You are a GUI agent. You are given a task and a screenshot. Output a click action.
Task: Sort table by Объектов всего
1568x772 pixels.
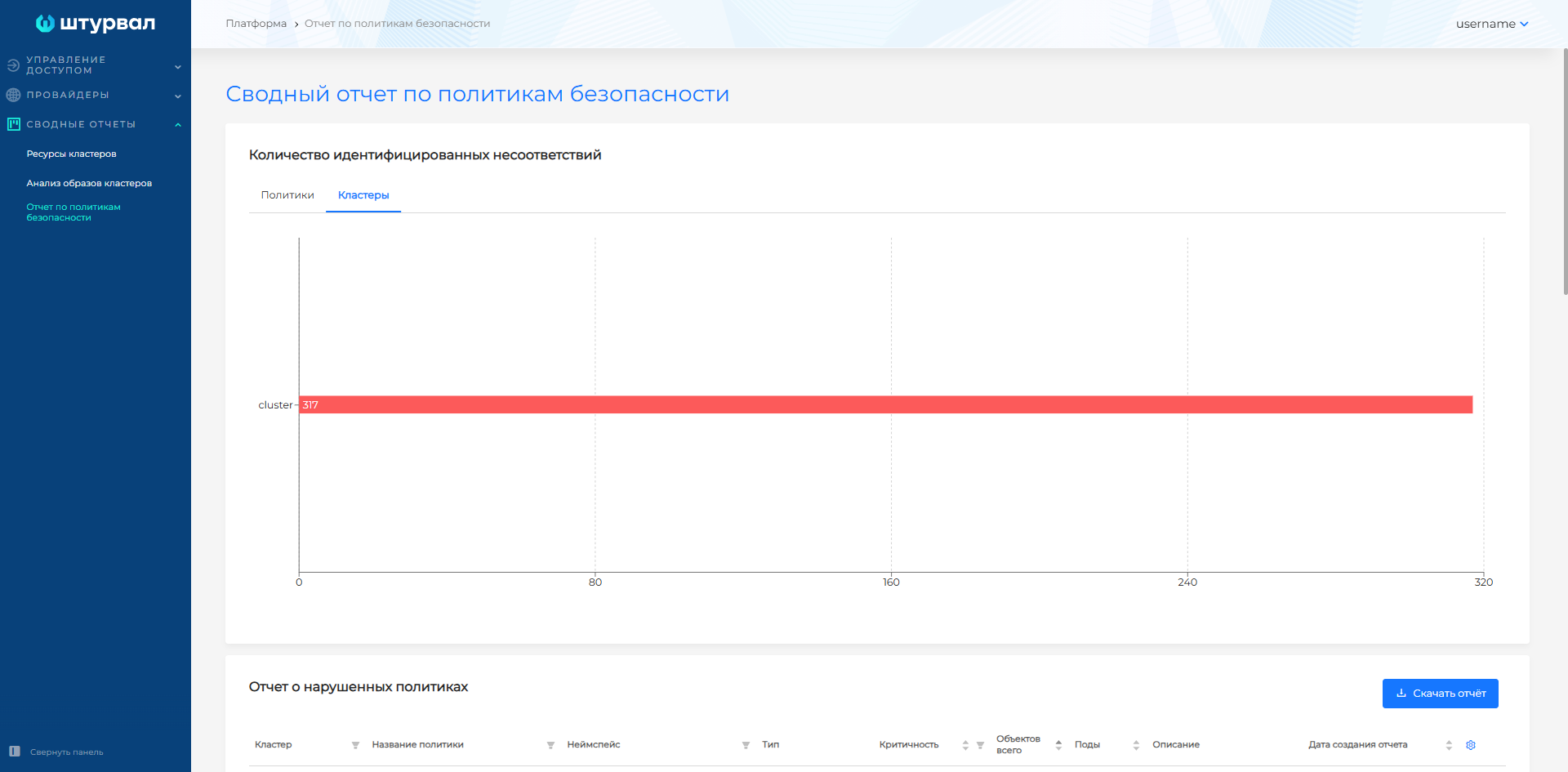click(1058, 745)
